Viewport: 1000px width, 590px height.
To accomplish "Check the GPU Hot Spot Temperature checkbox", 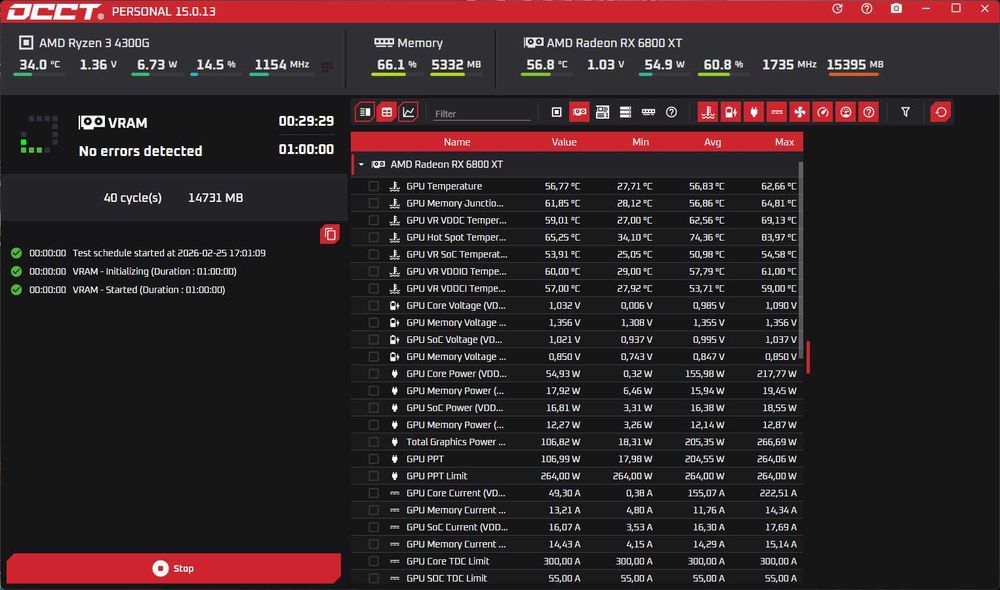I will click(374, 237).
